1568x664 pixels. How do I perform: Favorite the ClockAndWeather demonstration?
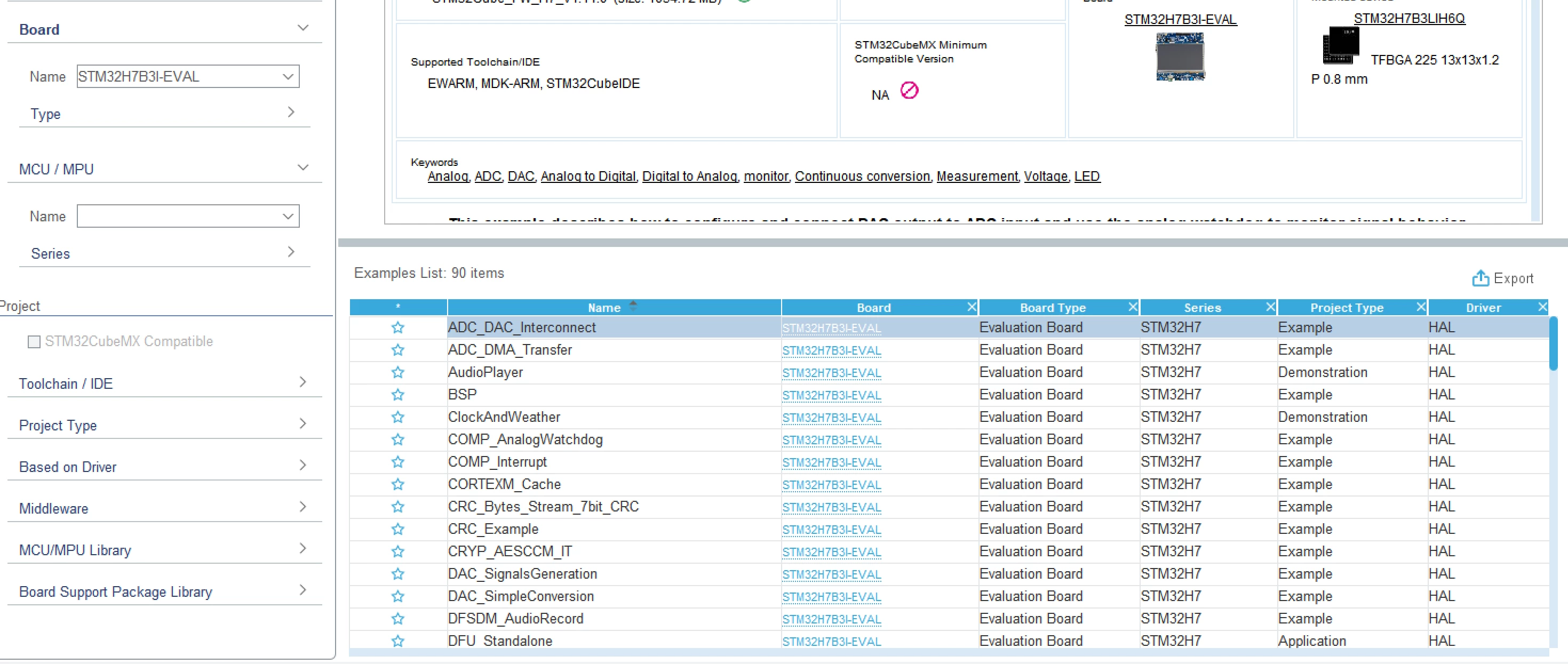pyautogui.click(x=398, y=417)
